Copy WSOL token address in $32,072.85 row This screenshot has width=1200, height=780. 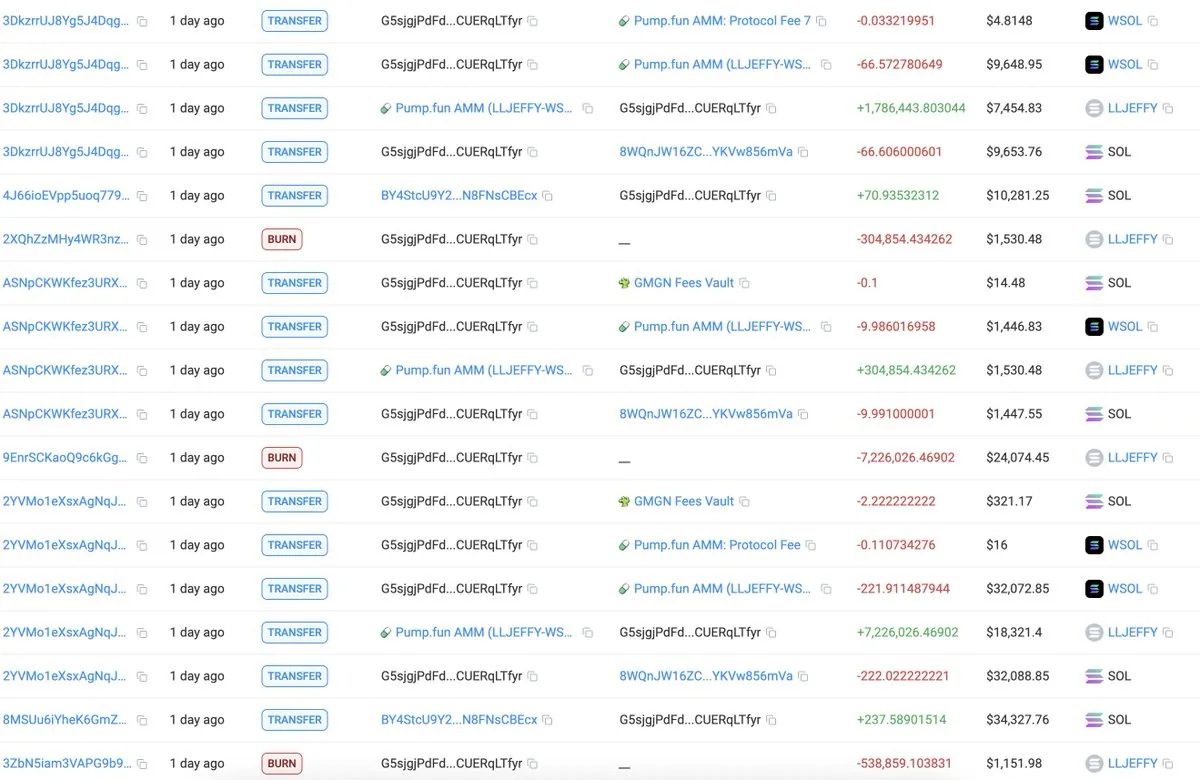point(1153,589)
